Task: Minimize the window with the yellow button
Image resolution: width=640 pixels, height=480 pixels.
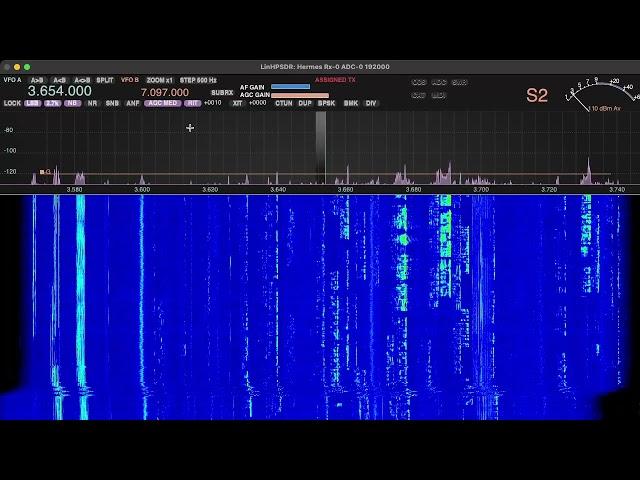Action: [17, 67]
